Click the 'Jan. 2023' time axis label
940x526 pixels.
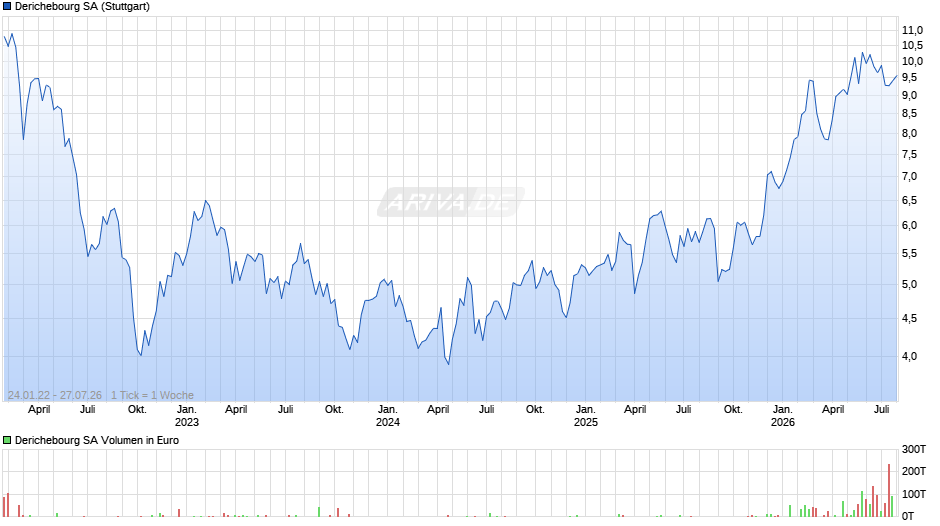point(186,416)
